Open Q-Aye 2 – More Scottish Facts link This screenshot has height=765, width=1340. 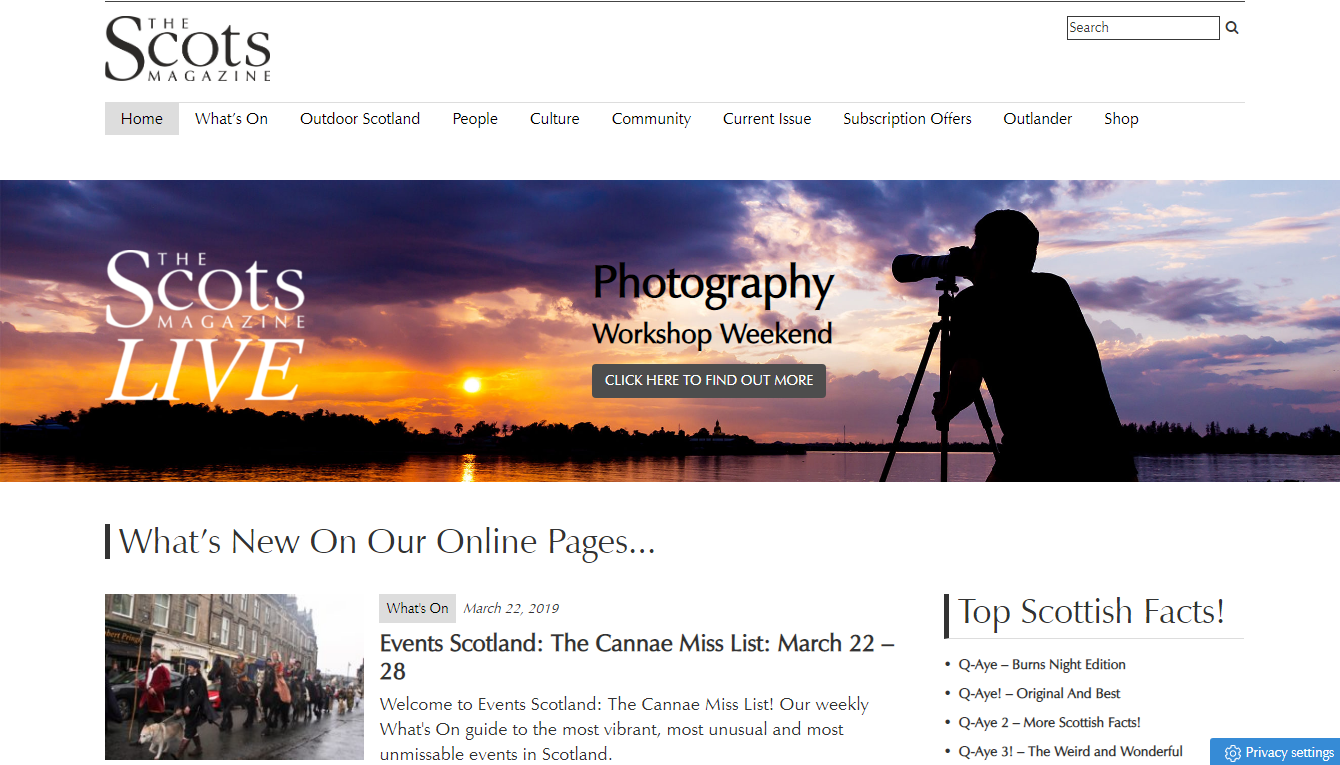coord(1049,722)
